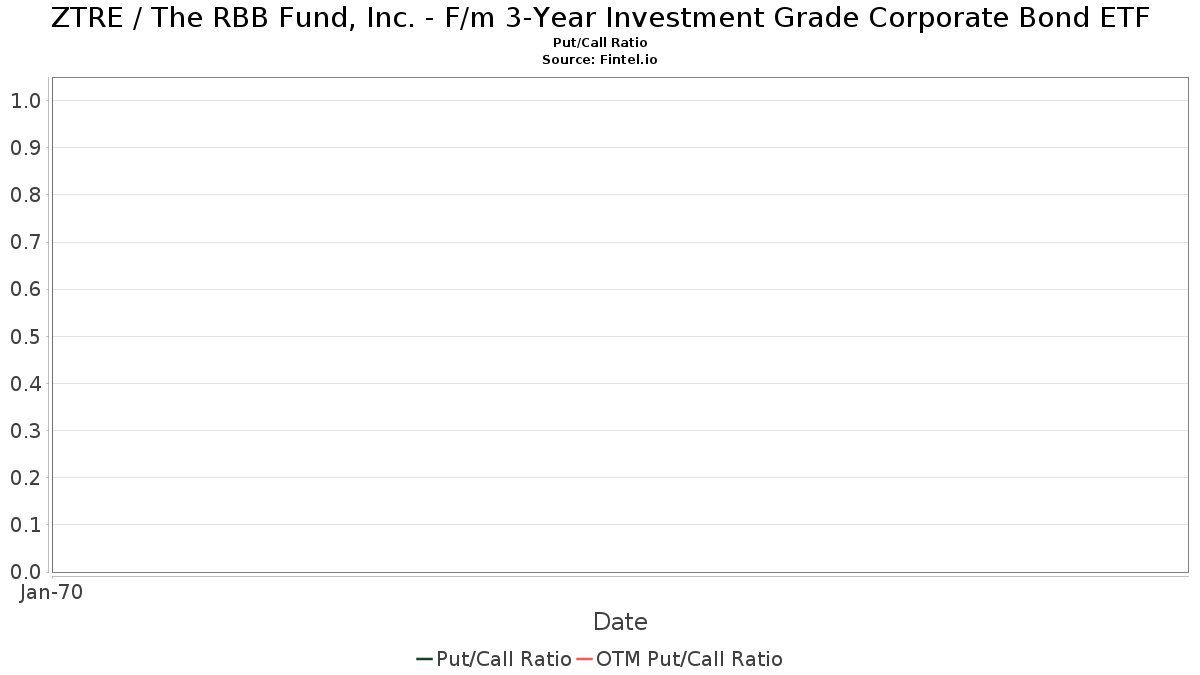This screenshot has height=675, width=1200.
Task: Click the red OTM Put/Call Ratio legend line
Action: (x=585, y=659)
